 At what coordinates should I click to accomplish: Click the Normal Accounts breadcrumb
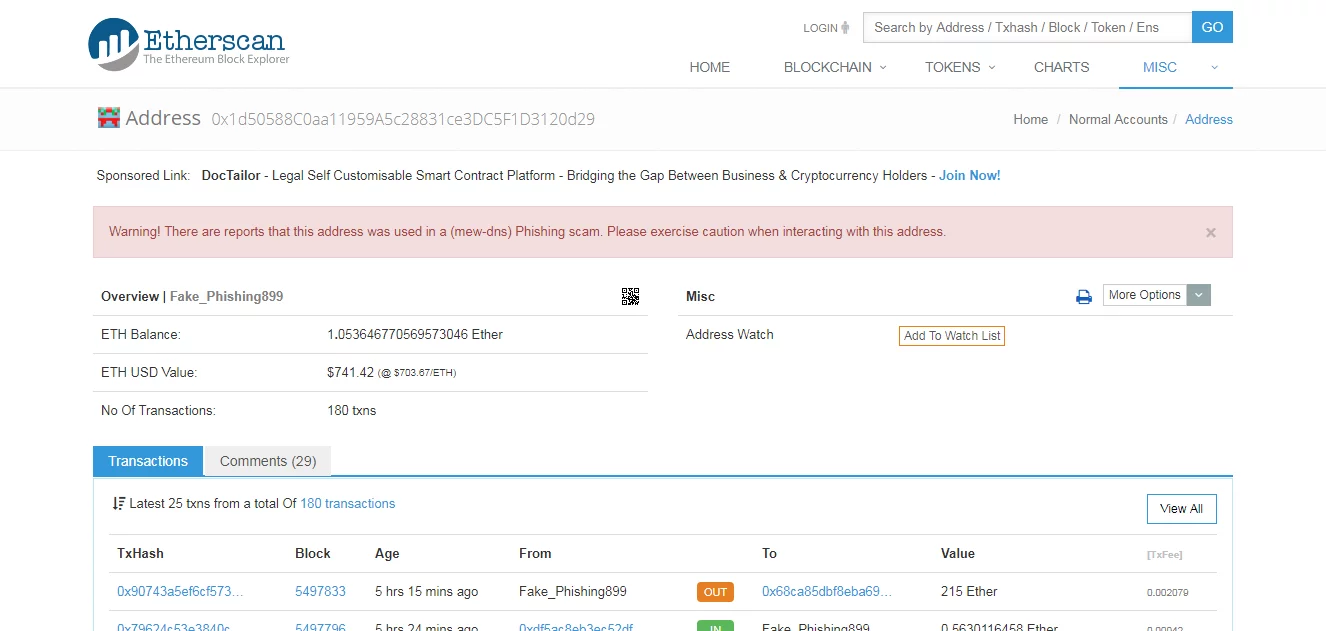(x=1118, y=119)
